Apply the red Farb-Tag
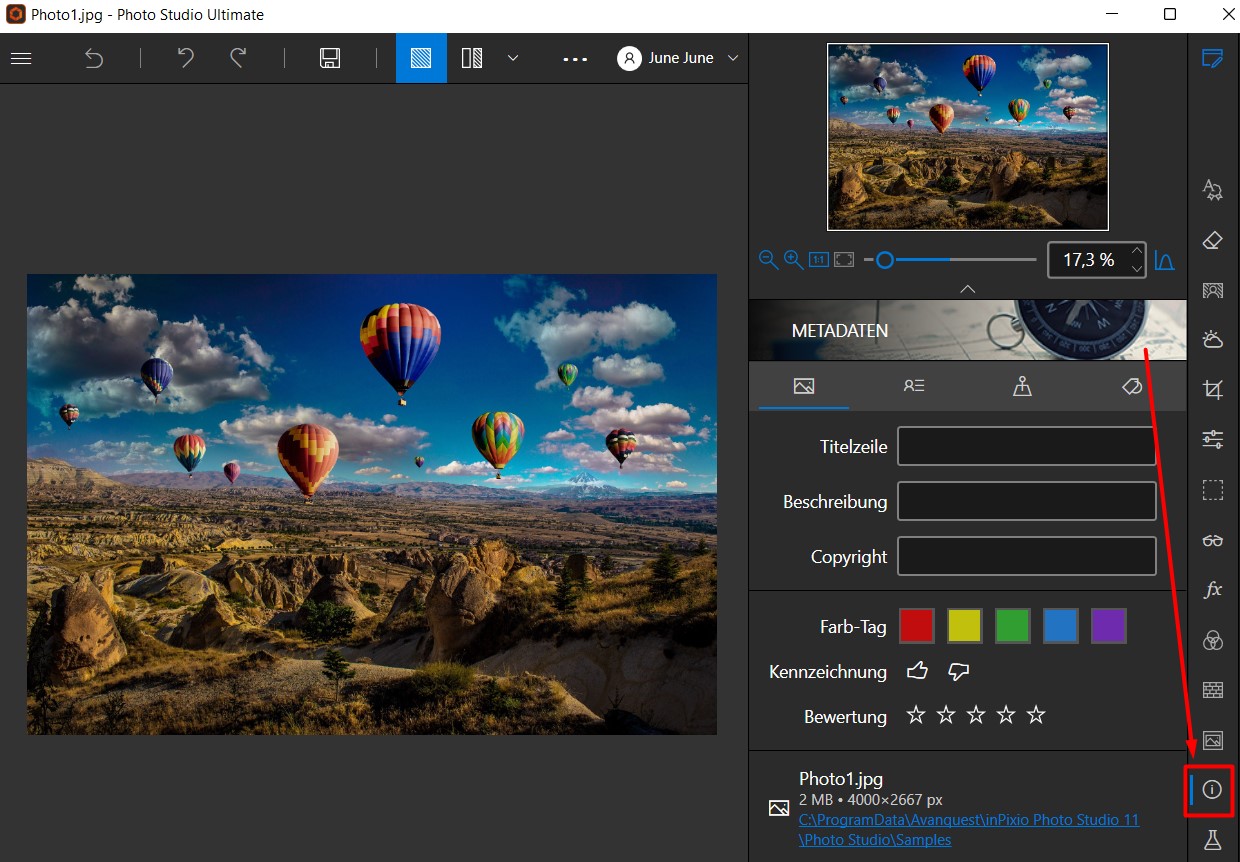1240x862 pixels. [916, 626]
